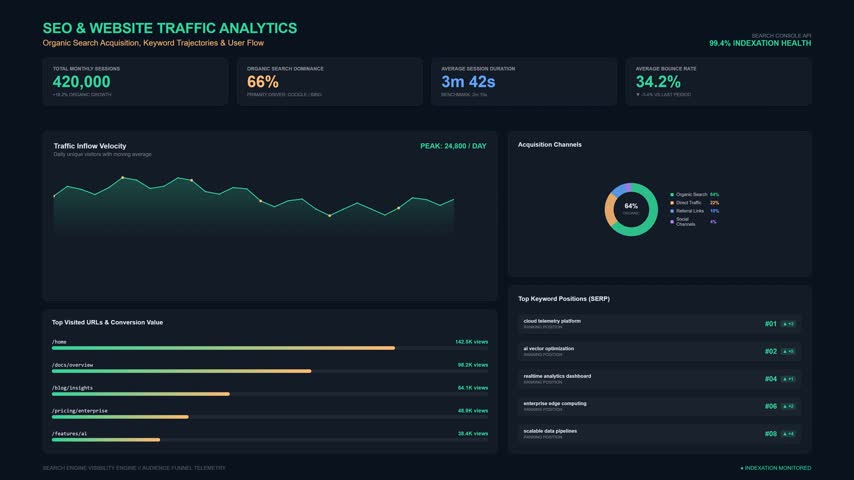The height and width of the screenshot is (480, 854).
Task: Open the ai vector optimization keyword row
Action: tap(660, 351)
